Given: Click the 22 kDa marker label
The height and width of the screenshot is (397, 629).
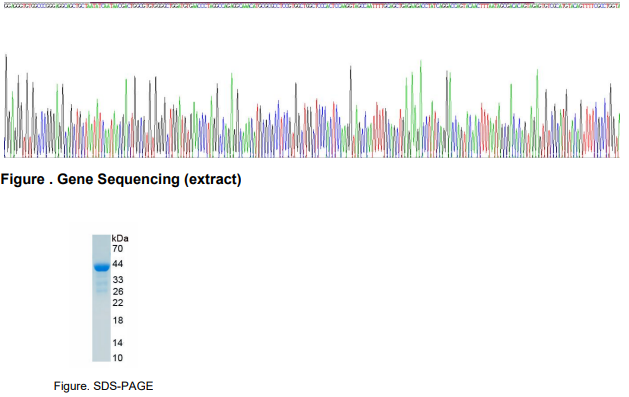Looking at the screenshot, I should pyautogui.click(x=118, y=303).
